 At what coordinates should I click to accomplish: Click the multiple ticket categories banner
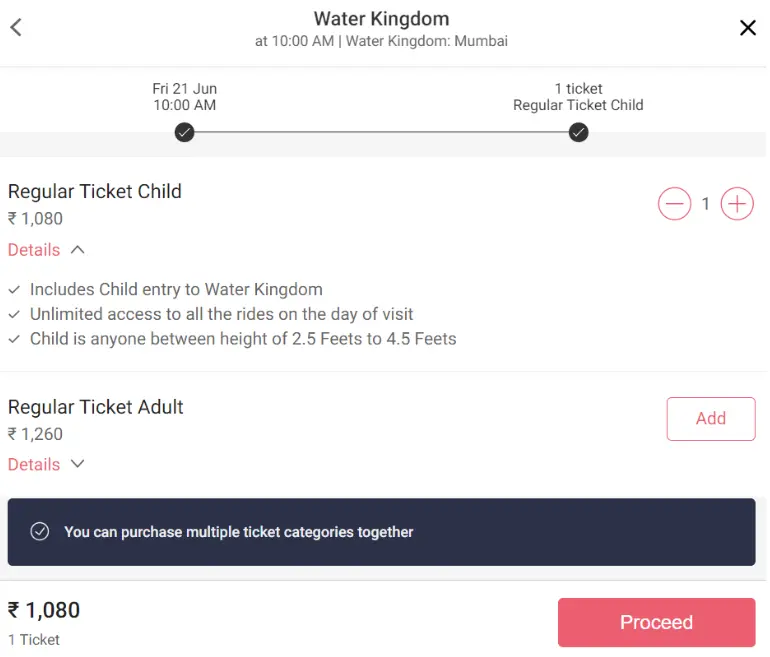(381, 532)
